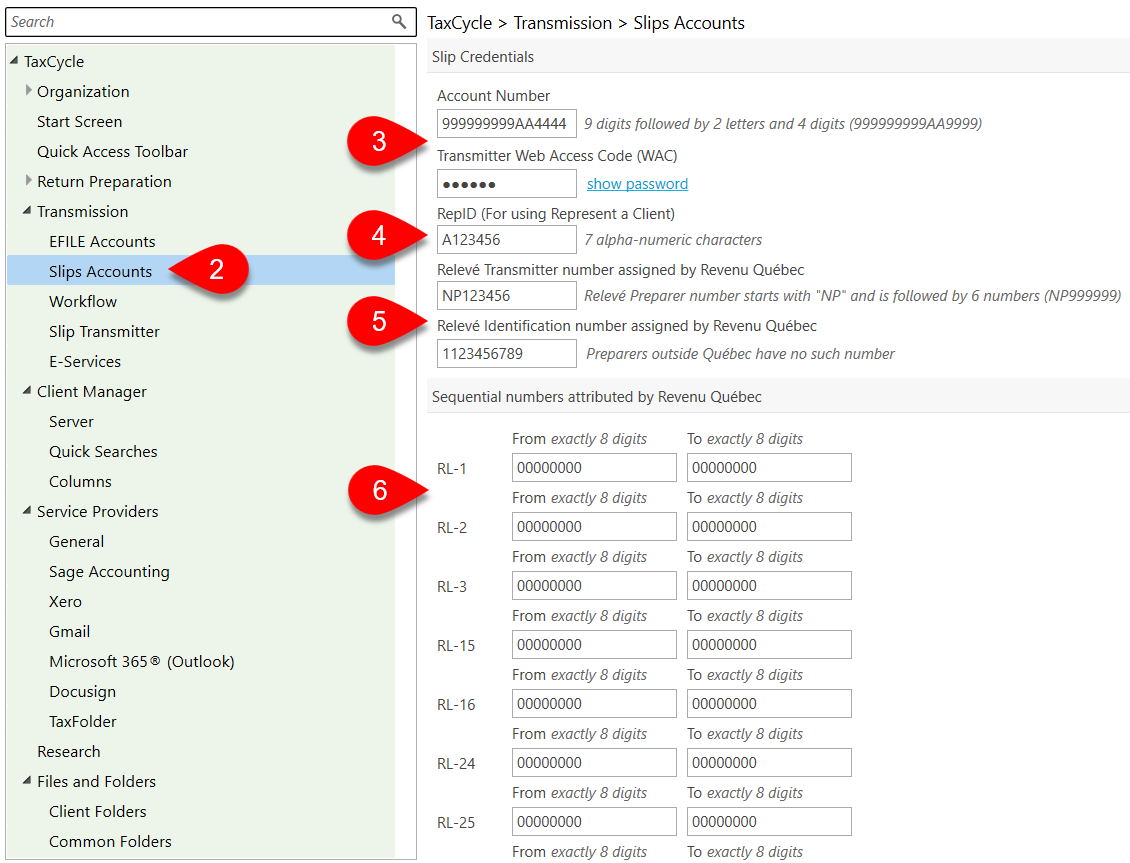Screen dimensions: 1130x863
Task: Select EFILE Accounts in the tree
Action: pos(102,241)
